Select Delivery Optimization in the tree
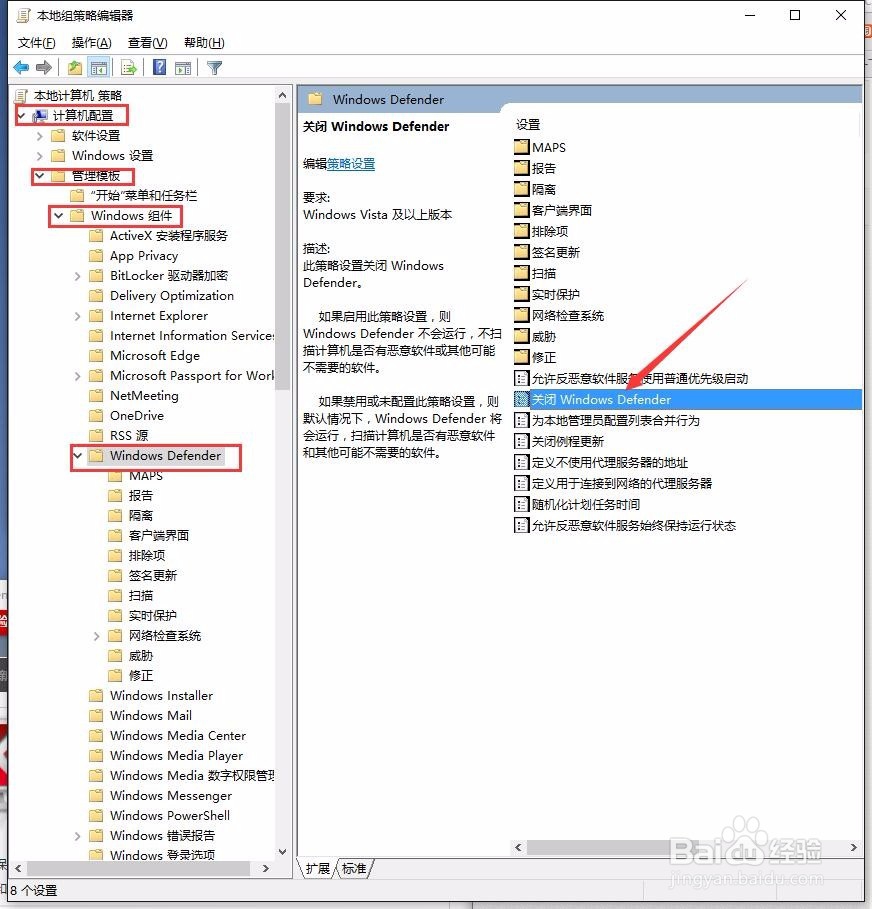Screen dimensions: 872x909 172,296
